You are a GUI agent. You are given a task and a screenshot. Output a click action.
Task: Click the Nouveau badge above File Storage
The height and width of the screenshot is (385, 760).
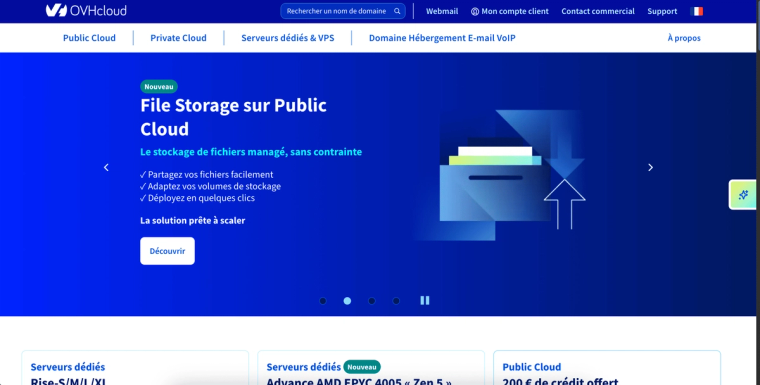[159, 87]
